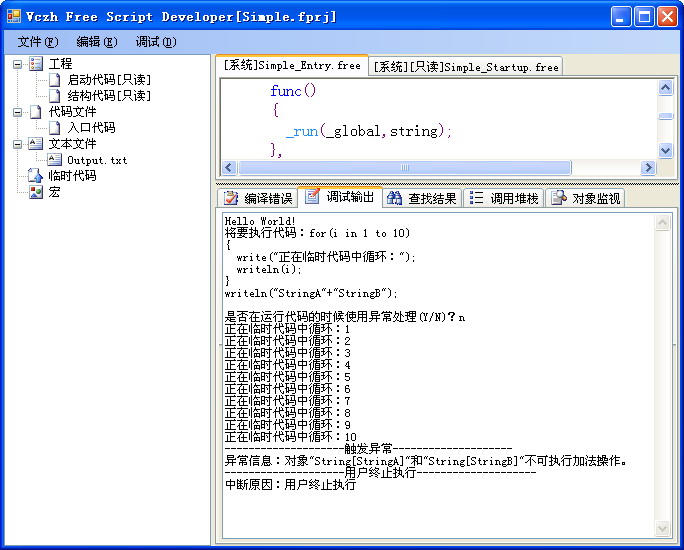Click the 启动代码[只读] file icon
This screenshot has width=684, height=550.
55,80
